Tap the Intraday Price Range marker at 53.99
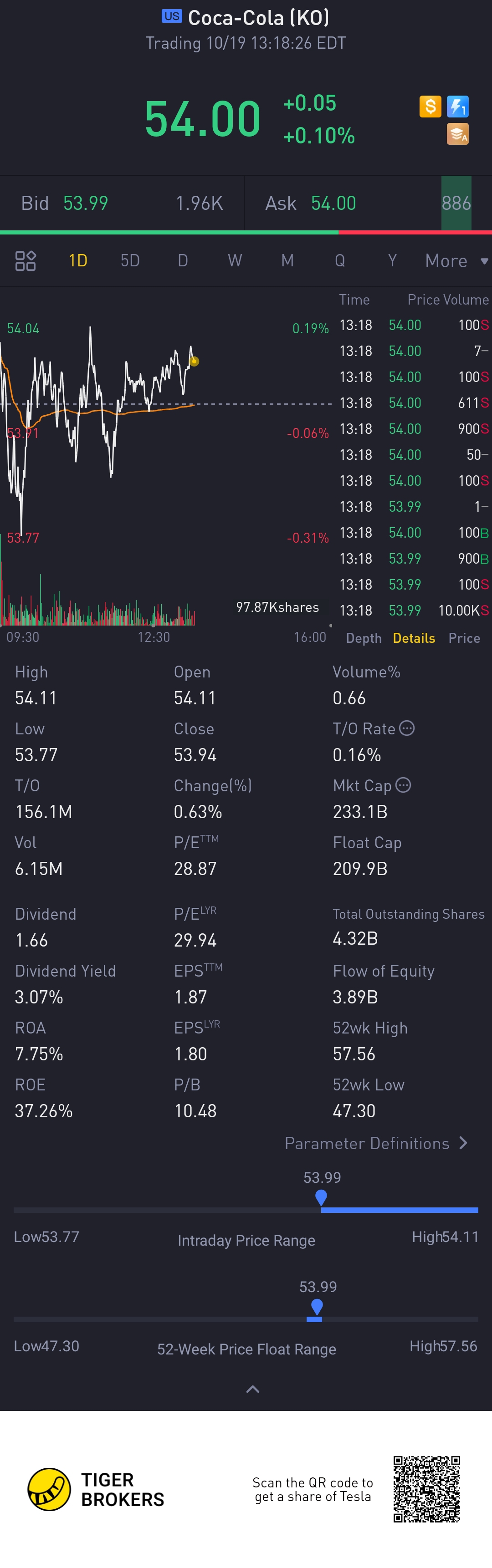The image size is (492, 1568). [321, 1197]
